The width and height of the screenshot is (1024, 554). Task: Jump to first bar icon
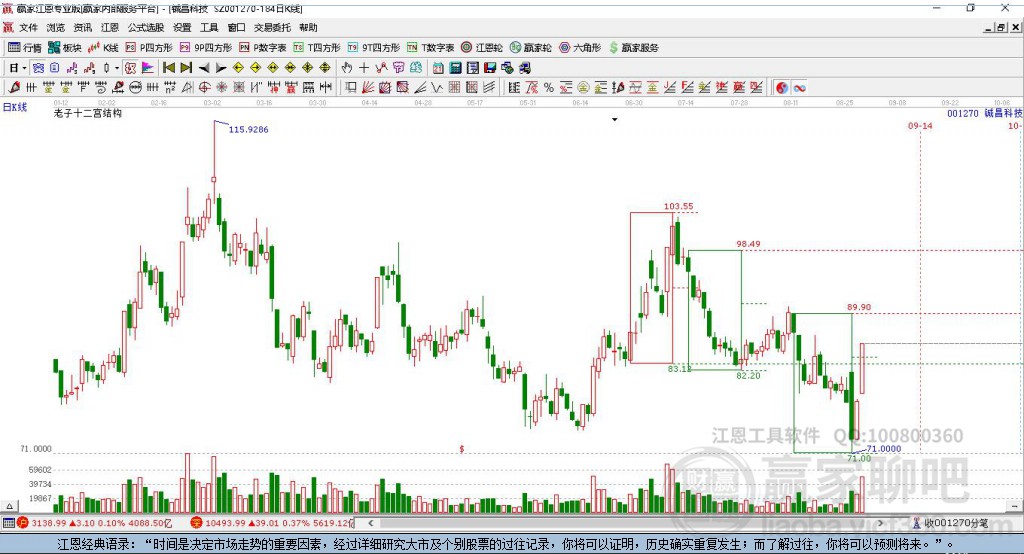tap(168, 68)
